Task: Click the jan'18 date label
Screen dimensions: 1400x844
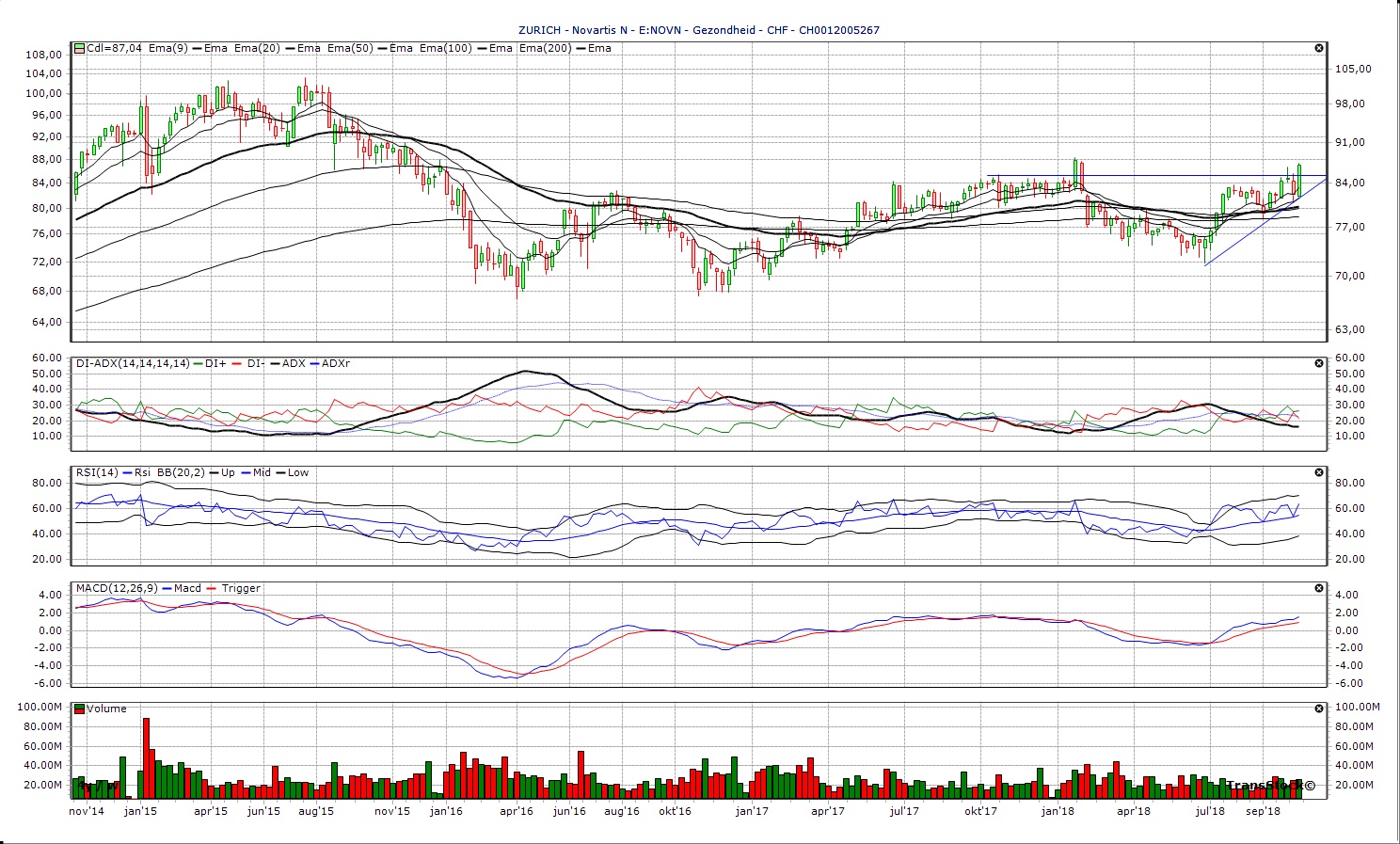Action: 1058,811
